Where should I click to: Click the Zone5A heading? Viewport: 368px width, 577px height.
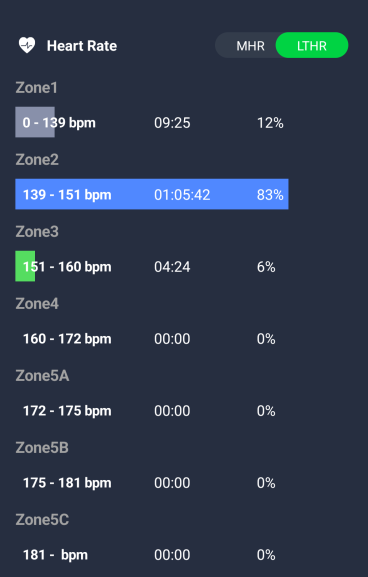click(42, 376)
